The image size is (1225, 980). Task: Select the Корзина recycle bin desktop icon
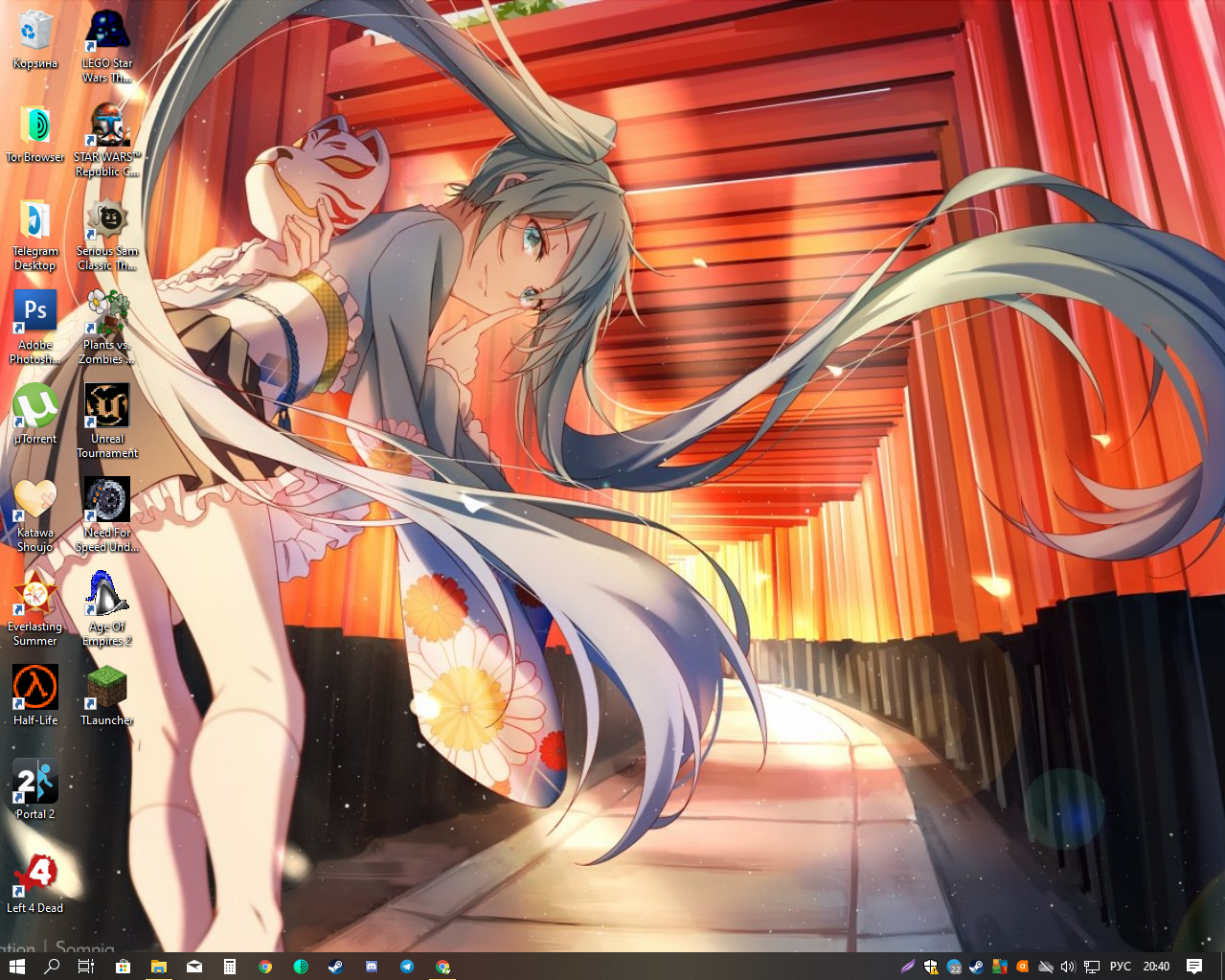[x=35, y=40]
